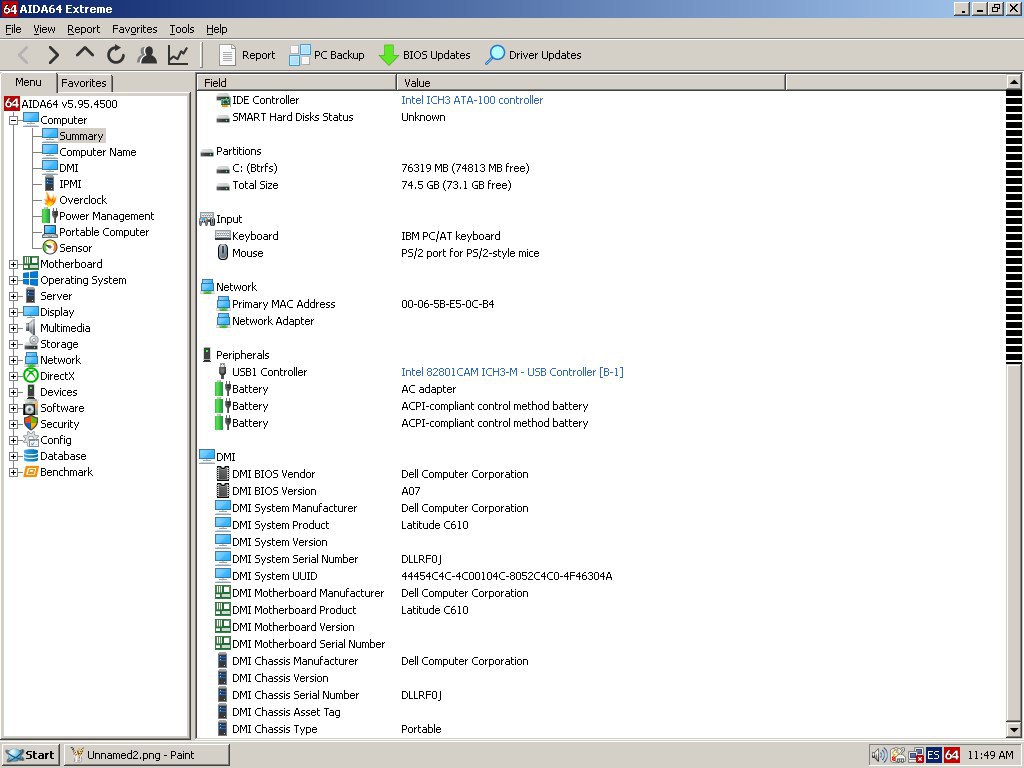Open the graph chart toolbar icon
Viewport: 1024px width, 768px height.
pos(178,55)
